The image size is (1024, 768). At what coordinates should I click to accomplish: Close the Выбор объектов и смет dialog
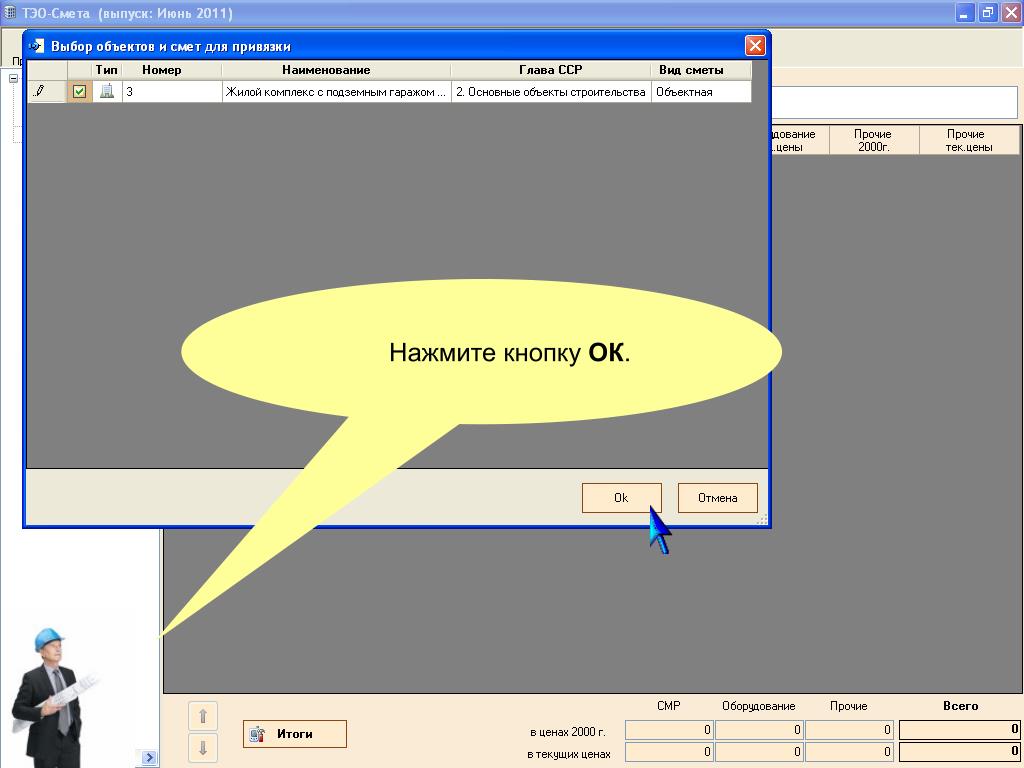(755, 46)
